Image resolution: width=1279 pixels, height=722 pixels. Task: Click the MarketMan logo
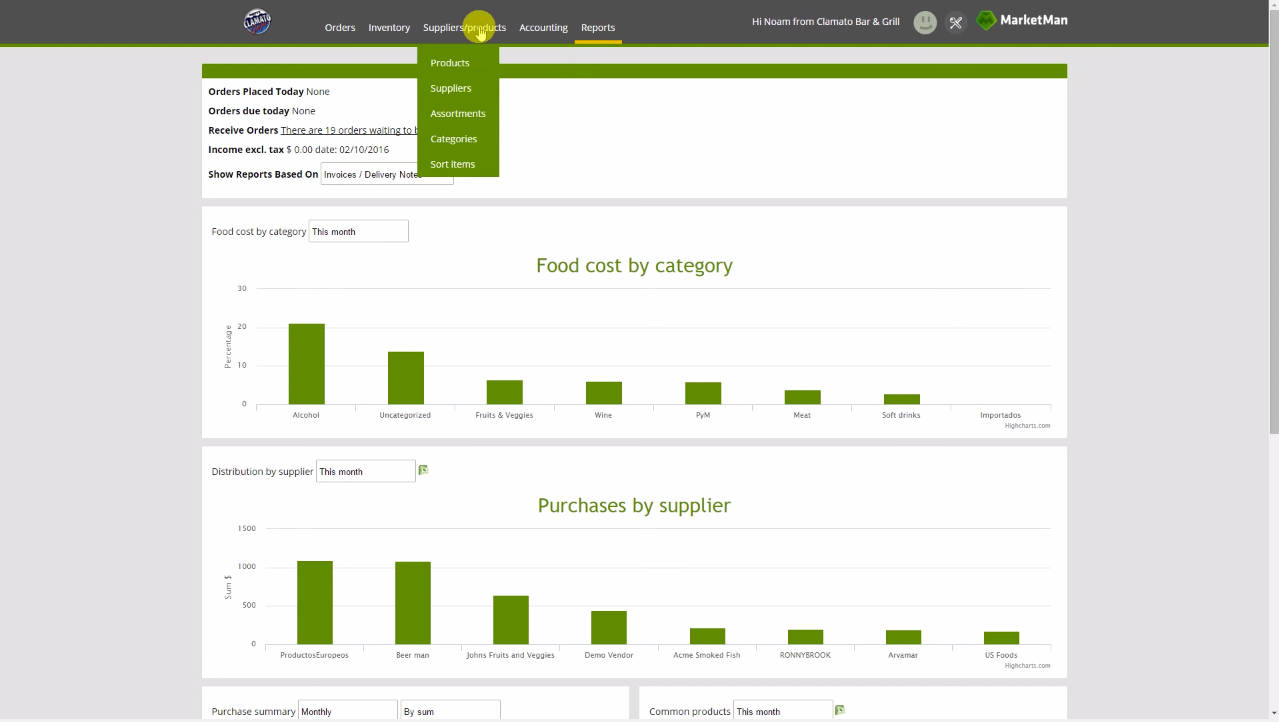(1021, 19)
